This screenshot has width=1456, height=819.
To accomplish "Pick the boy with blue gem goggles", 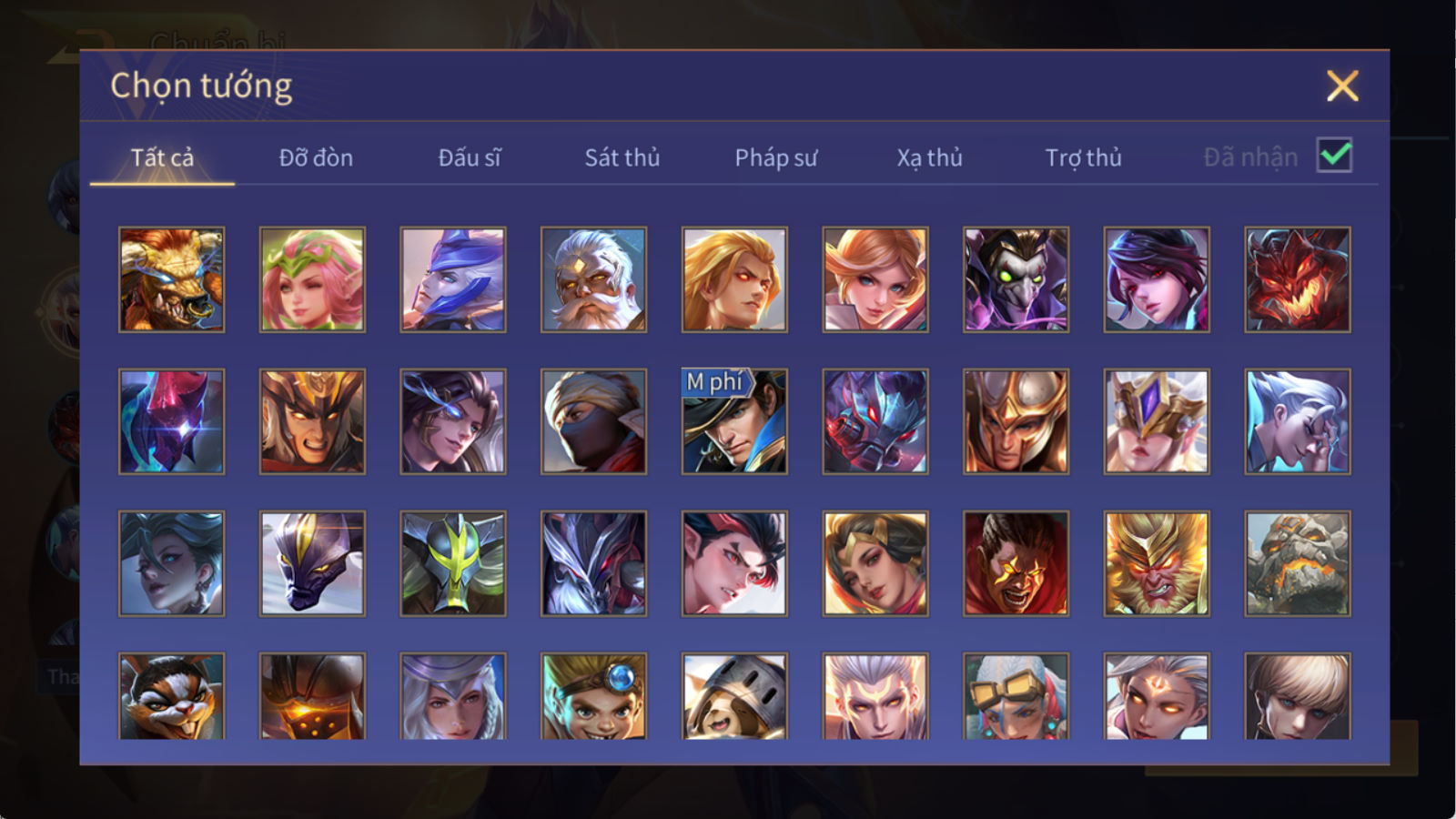I will (x=593, y=696).
